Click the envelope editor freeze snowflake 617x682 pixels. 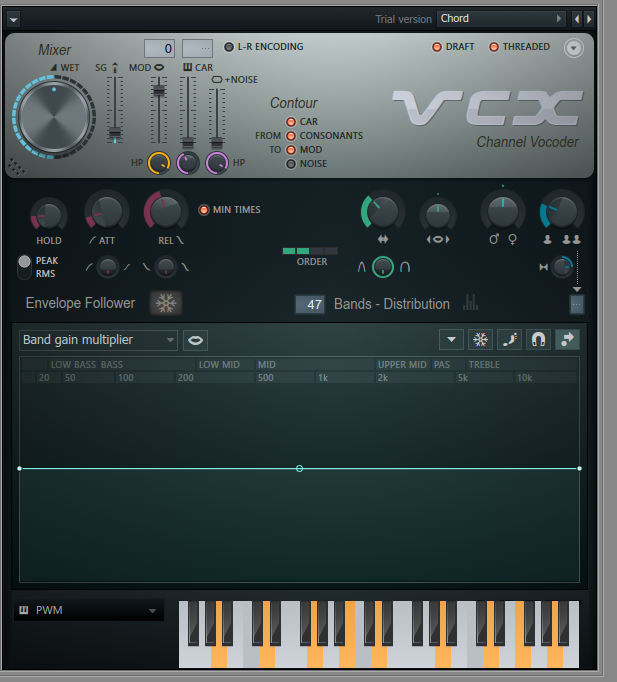[x=480, y=339]
